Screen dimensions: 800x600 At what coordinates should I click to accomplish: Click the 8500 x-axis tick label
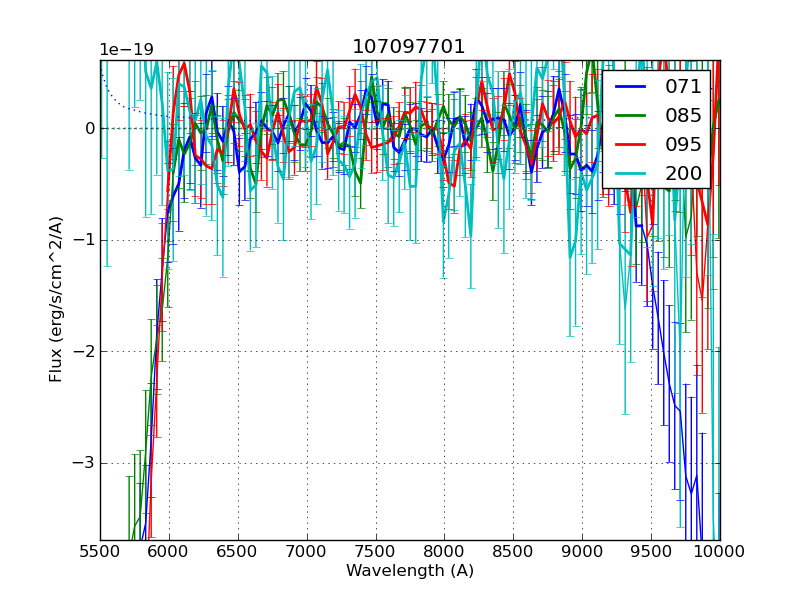513,551
